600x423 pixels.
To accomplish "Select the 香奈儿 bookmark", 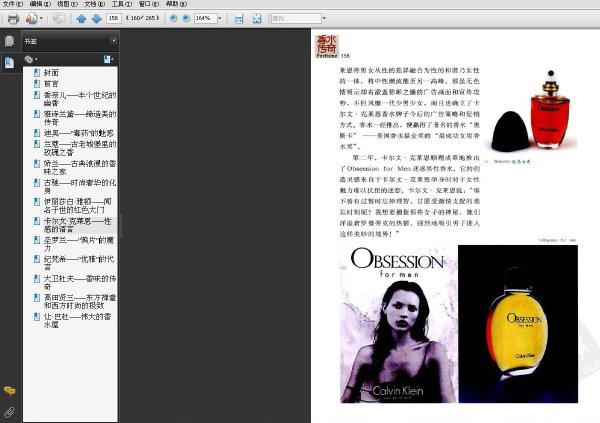I will [80, 99].
